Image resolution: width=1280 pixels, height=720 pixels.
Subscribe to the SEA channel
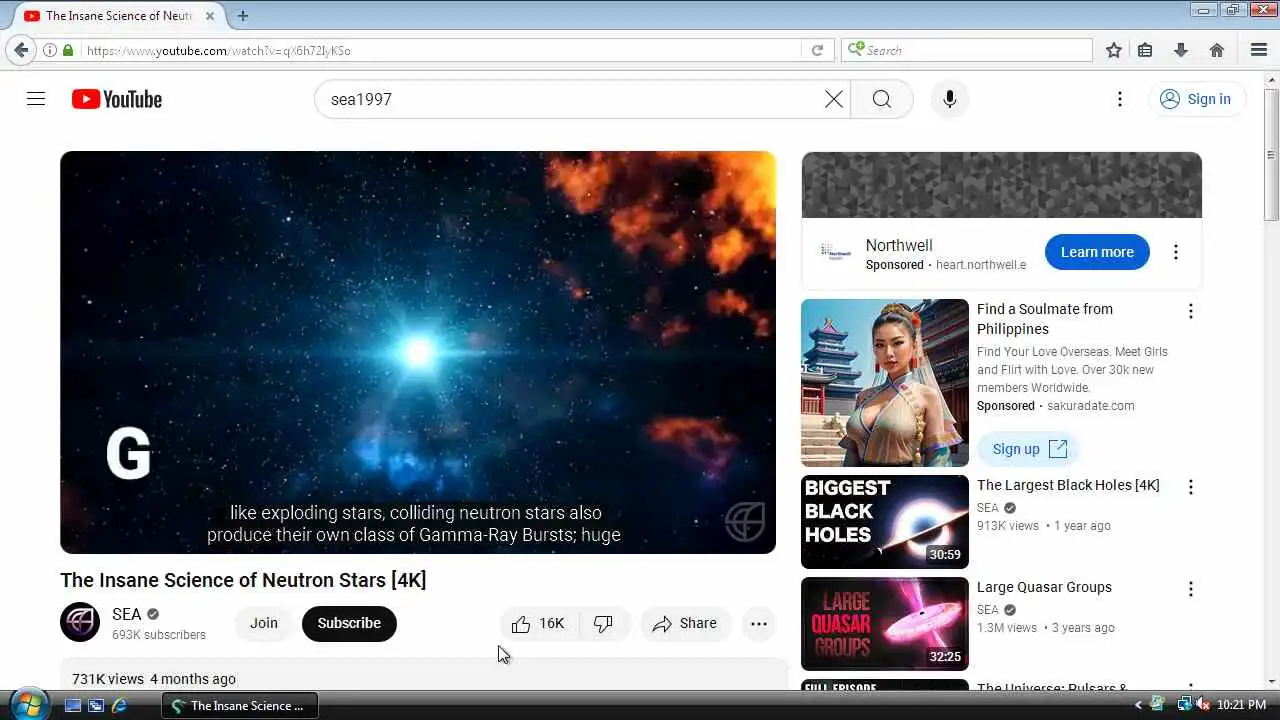coord(349,623)
